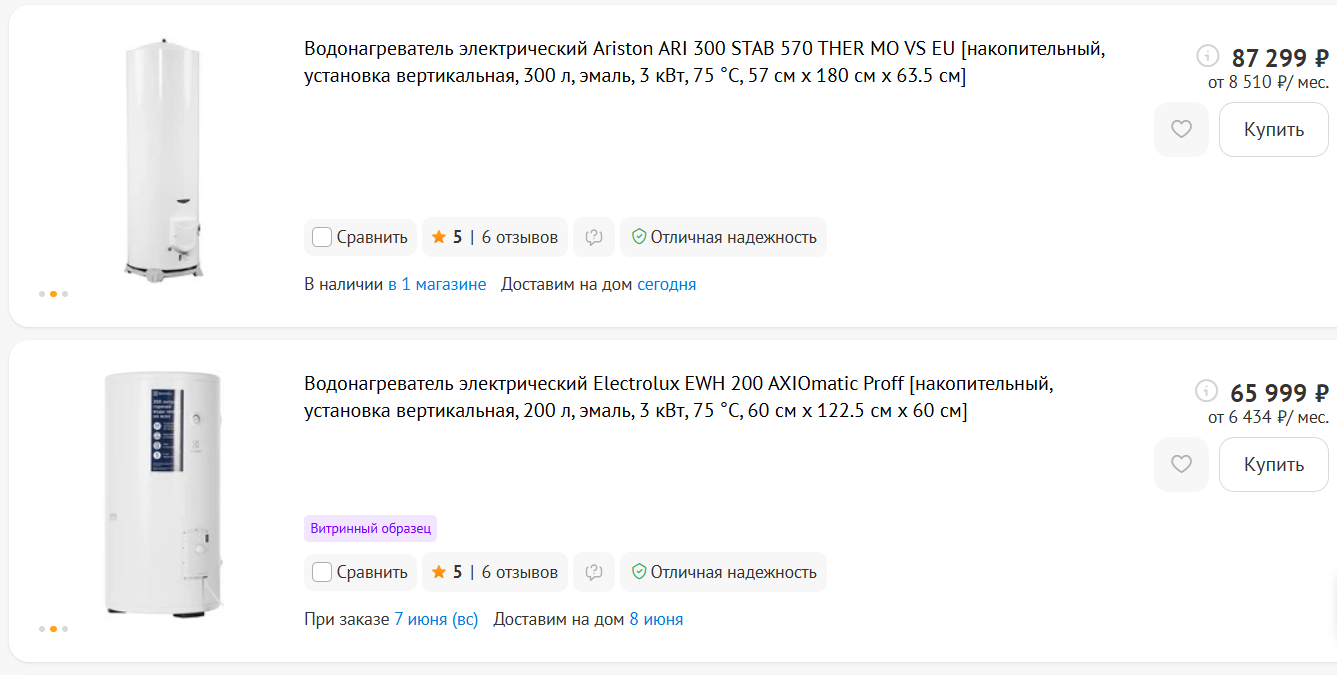Check Сравнить box for Ariston heater
Image resolution: width=1337 pixels, height=675 pixels.
click(322, 237)
